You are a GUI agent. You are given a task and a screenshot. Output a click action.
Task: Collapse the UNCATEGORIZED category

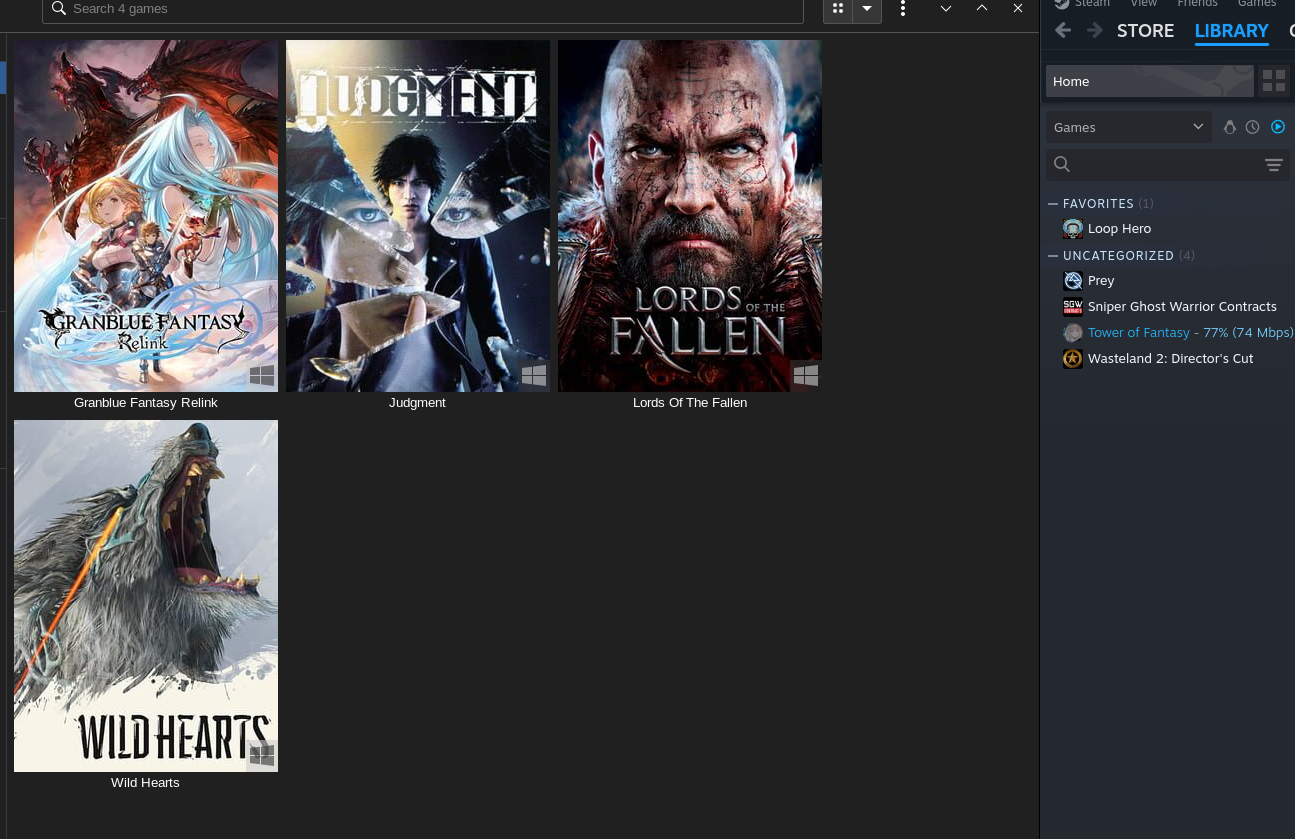click(1053, 256)
